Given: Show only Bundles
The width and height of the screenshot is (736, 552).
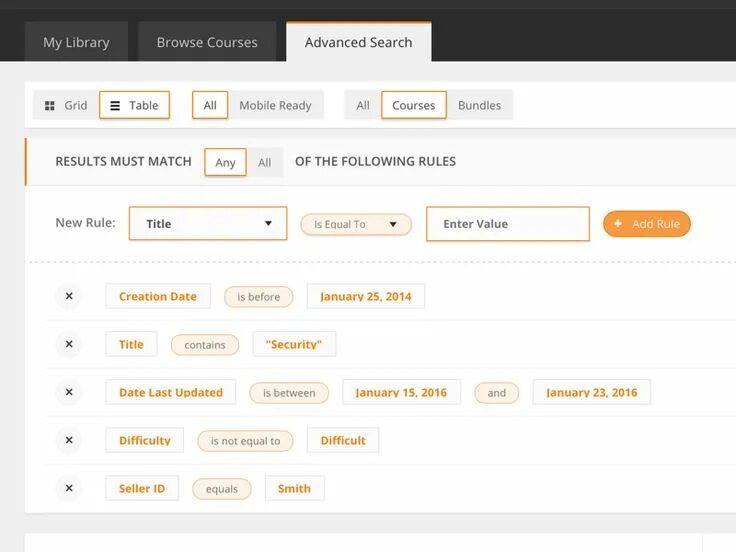Looking at the screenshot, I should [x=479, y=105].
